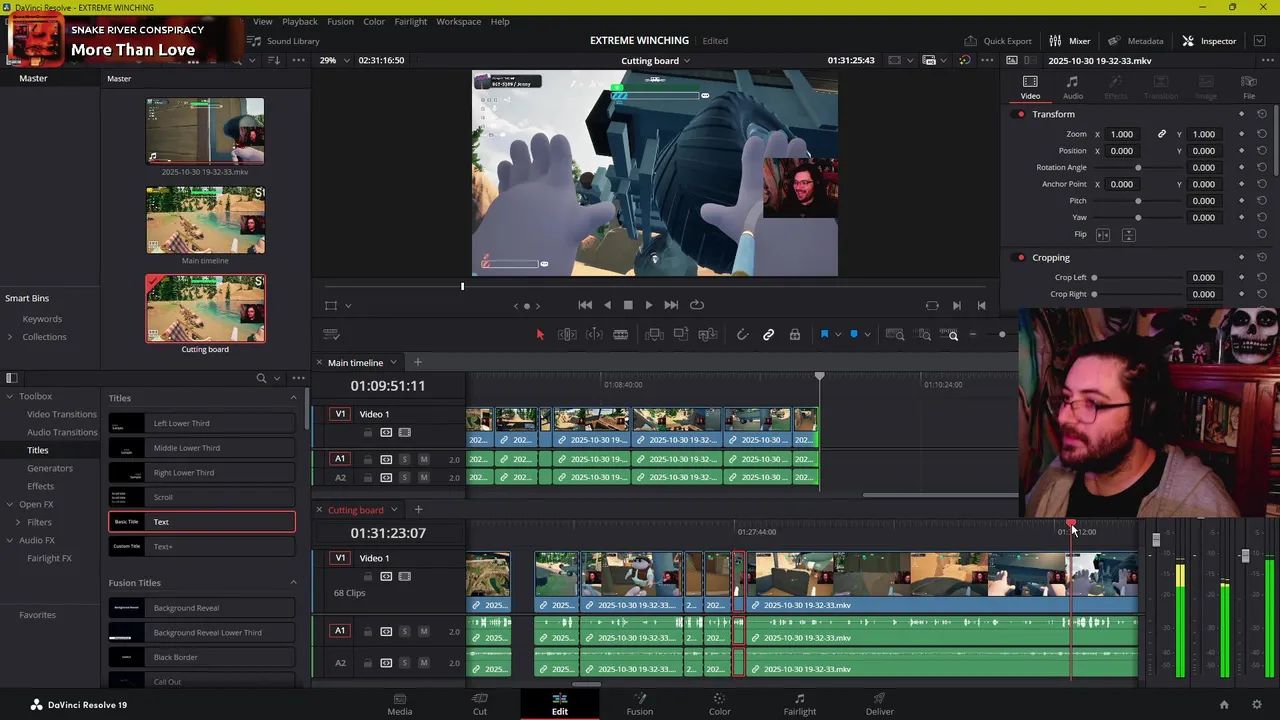The image size is (1280, 720).
Task: Toggle the Cropping enable switch
Action: [x=1020, y=258]
